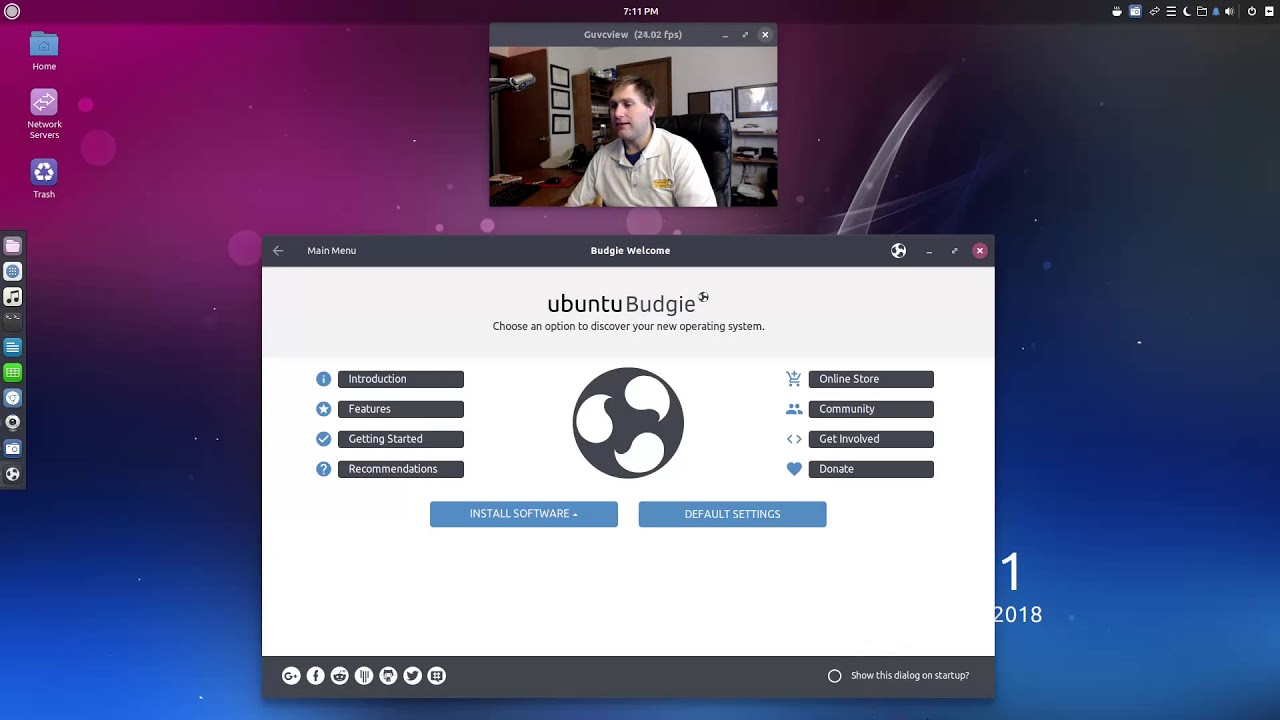Click the power button icon in panel
The width and height of the screenshot is (1280, 720).
[1252, 12]
